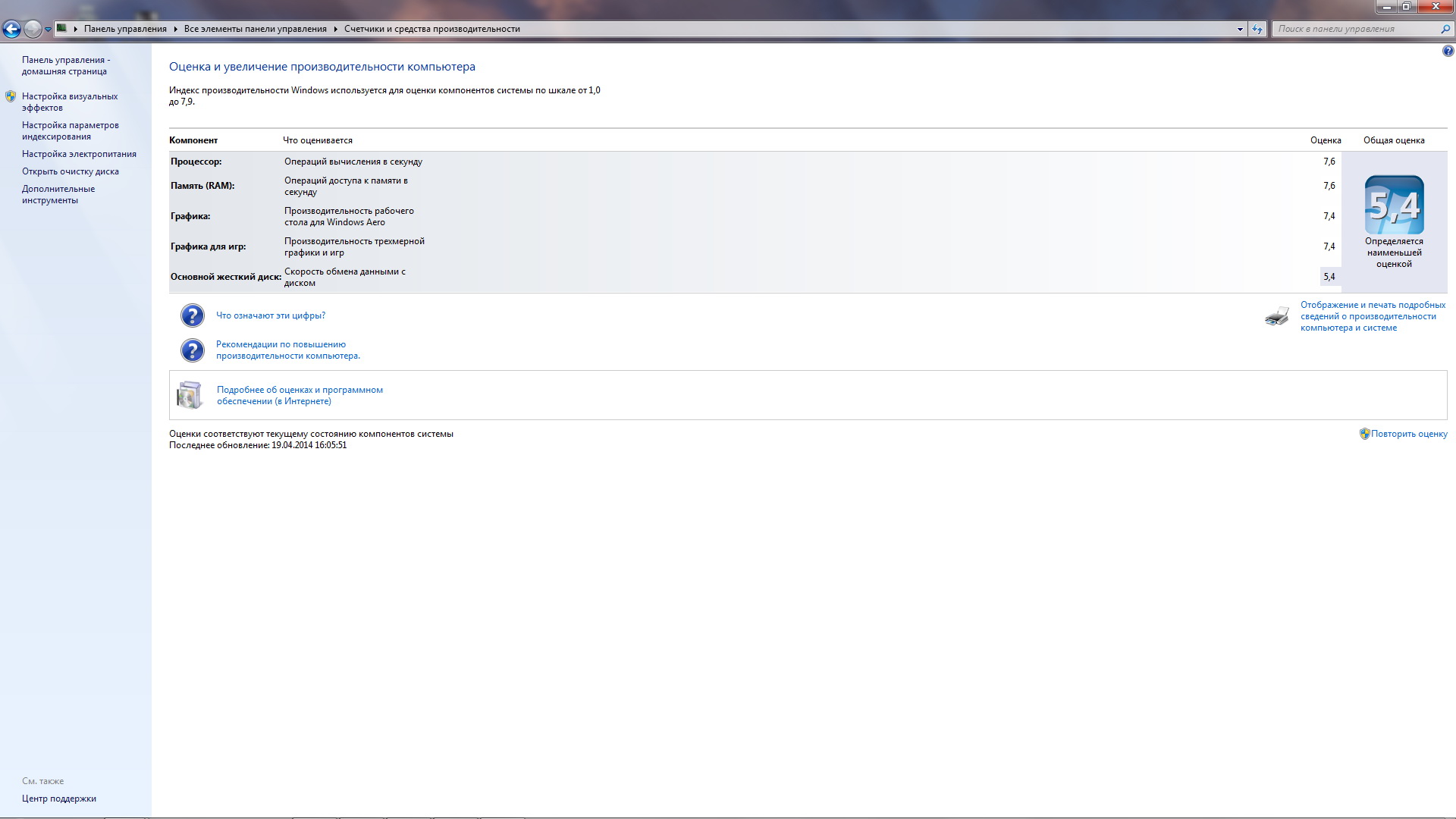Go to 'Все элементы панели управления' breadcrumb
The width and height of the screenshot is (1456, 819).
click(255, 29)
